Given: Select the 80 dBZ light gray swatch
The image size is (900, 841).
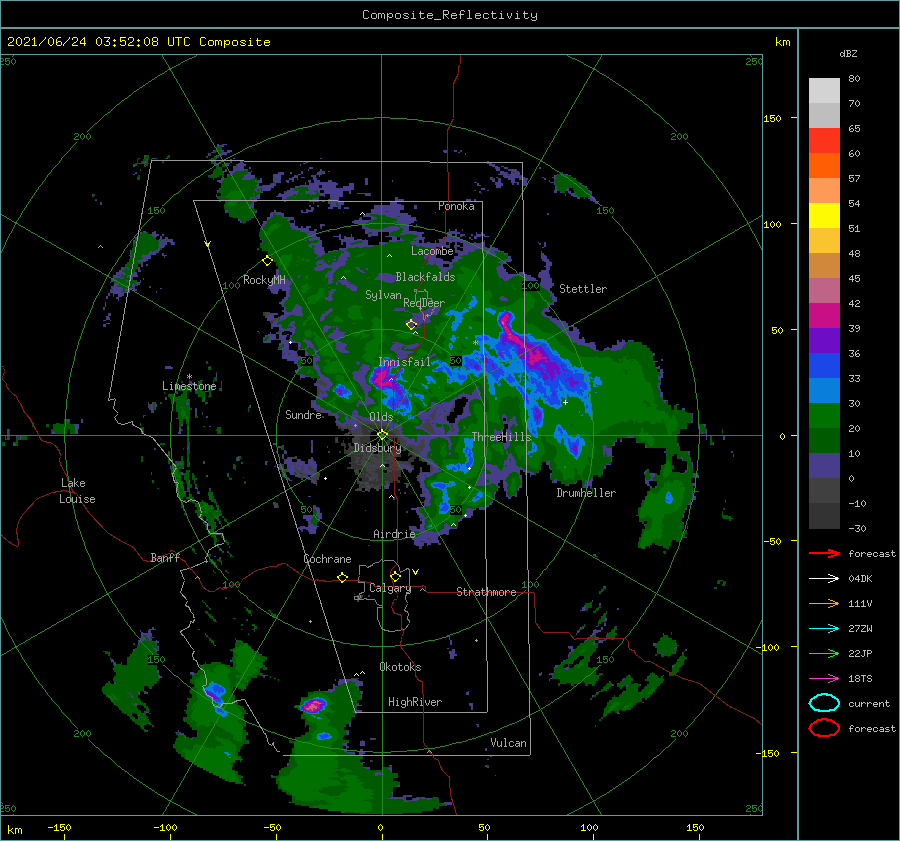Looking at the screenshot, I should pos(824,91).
